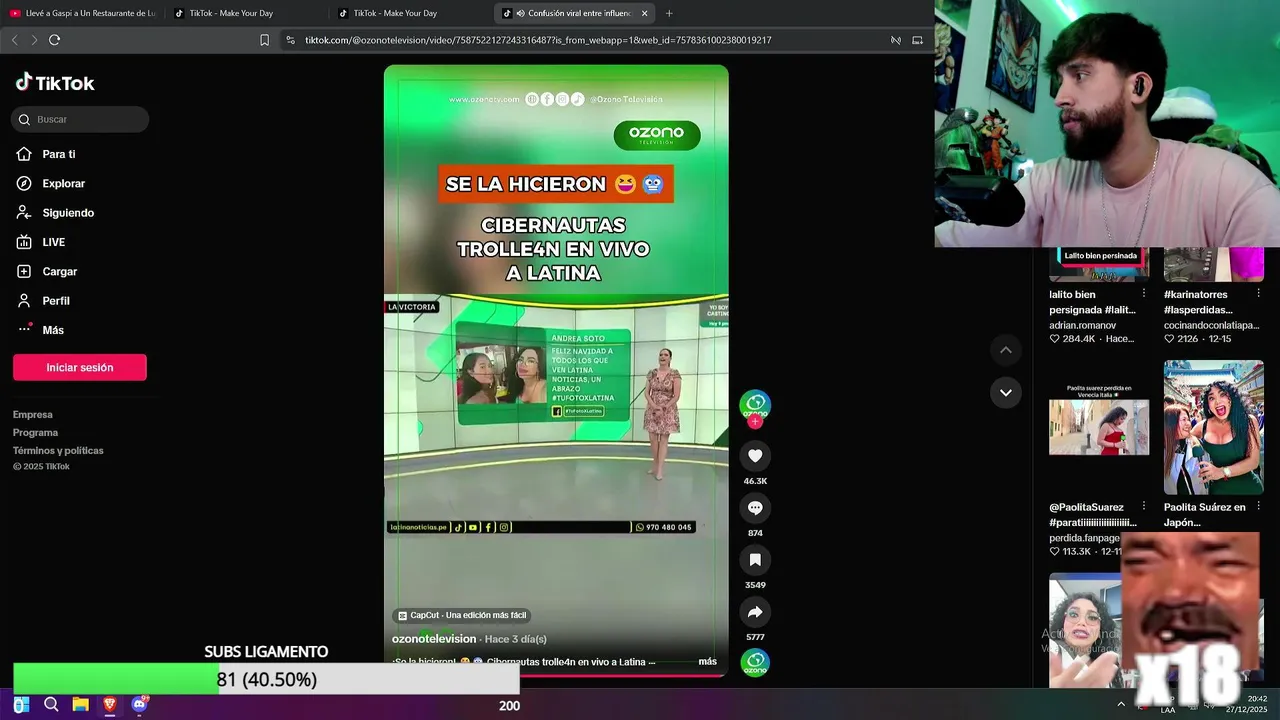Toggle the Brave shields icon in toolbar
The width and height of the screenshot is (1280, 720).
click(x=896, y=40)
